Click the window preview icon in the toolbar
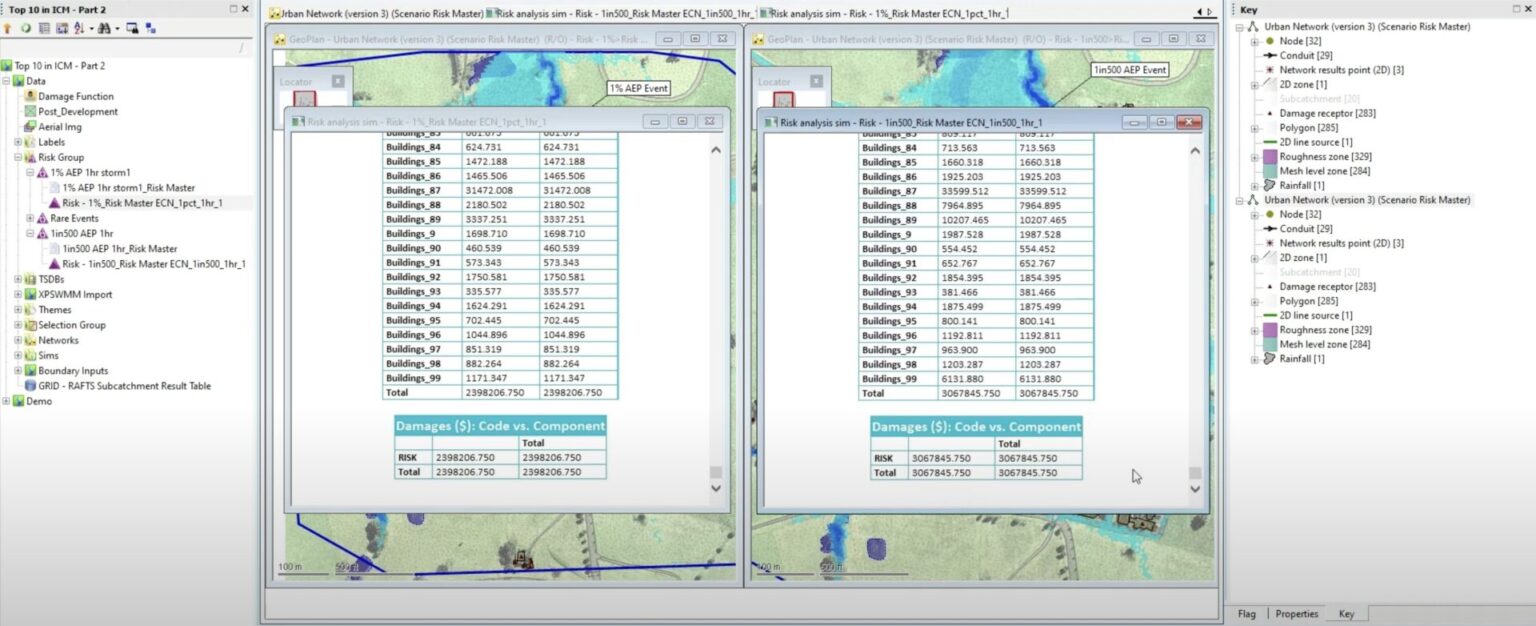Viewport: 1536px width, 626px height. point(132,29)
